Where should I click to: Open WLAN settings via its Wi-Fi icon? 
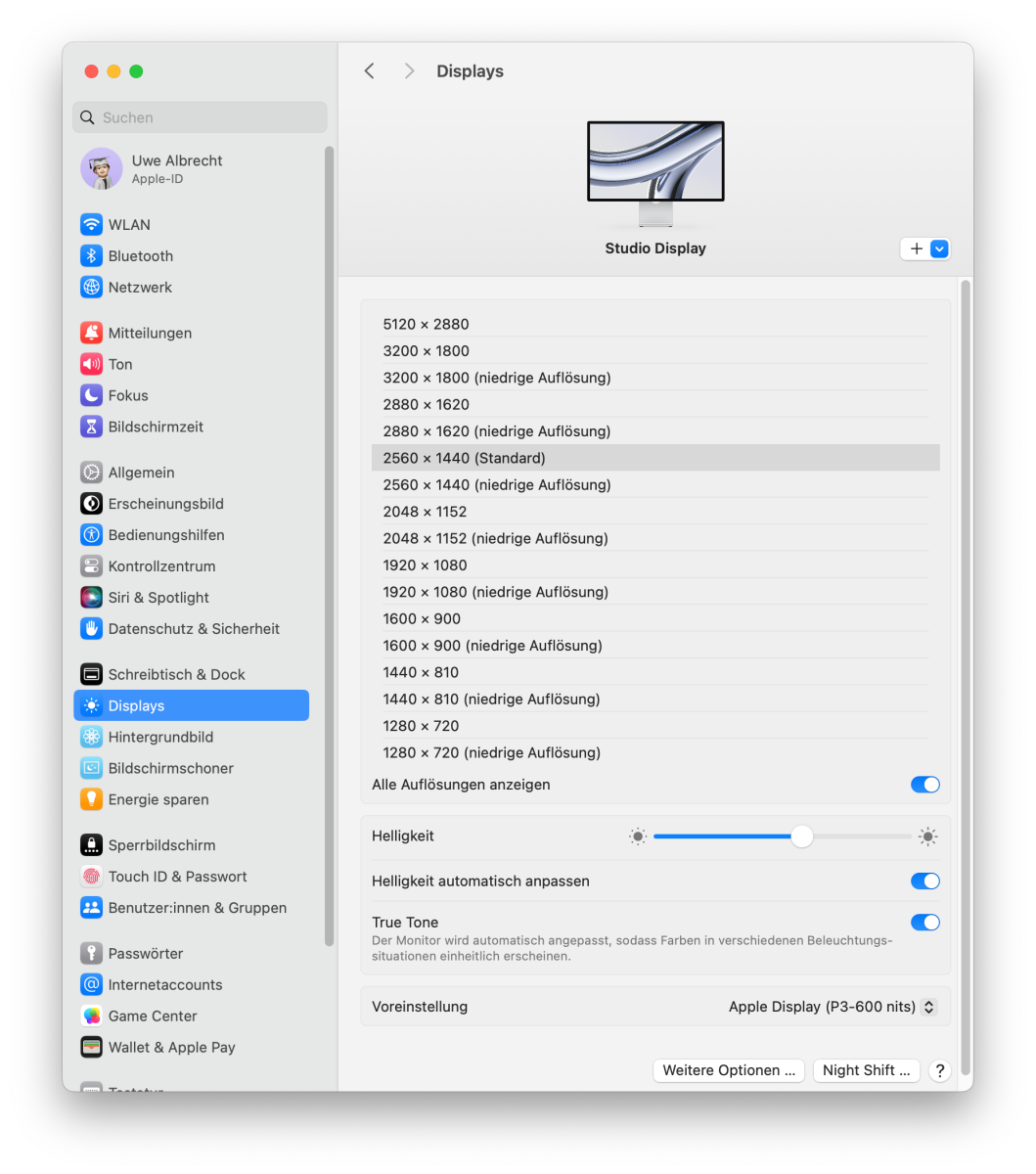click(x=91, y=225)
